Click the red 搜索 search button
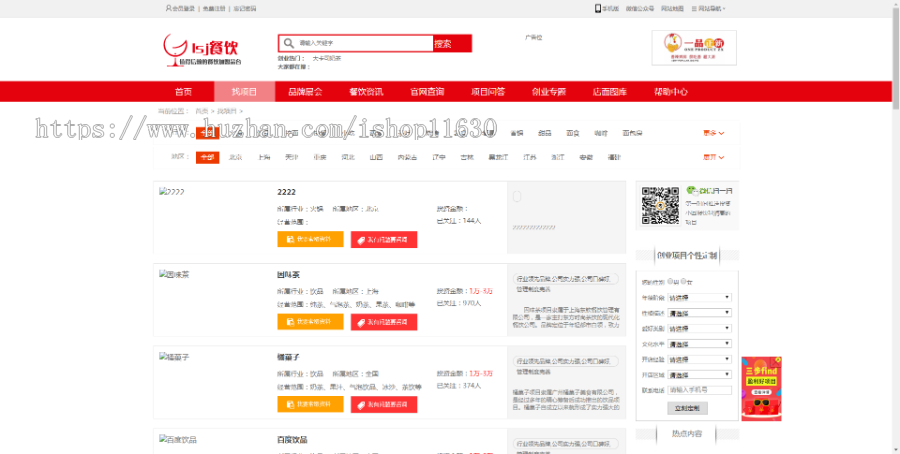The width and height of the screenshot is (900, 454). point(443,44)
